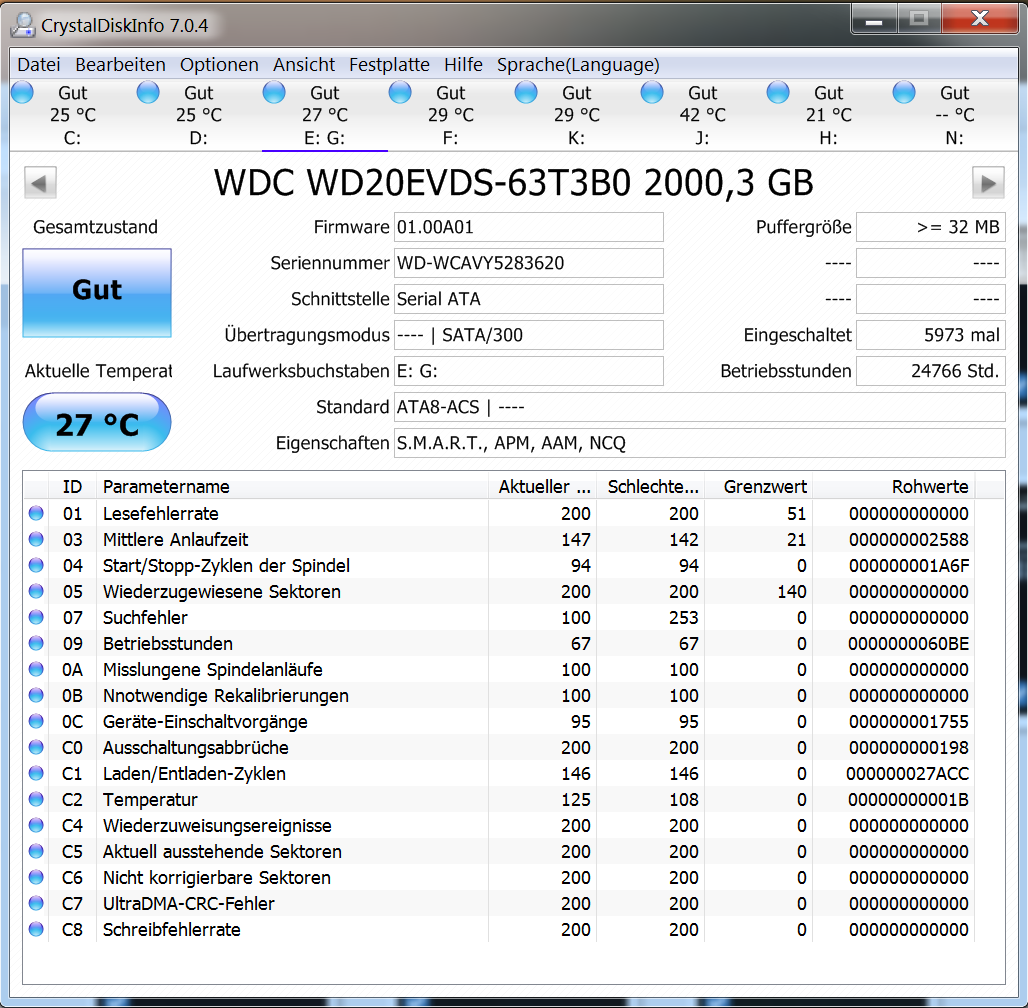
Task: Select raw value 000000002588
Action: pos(909,540)
